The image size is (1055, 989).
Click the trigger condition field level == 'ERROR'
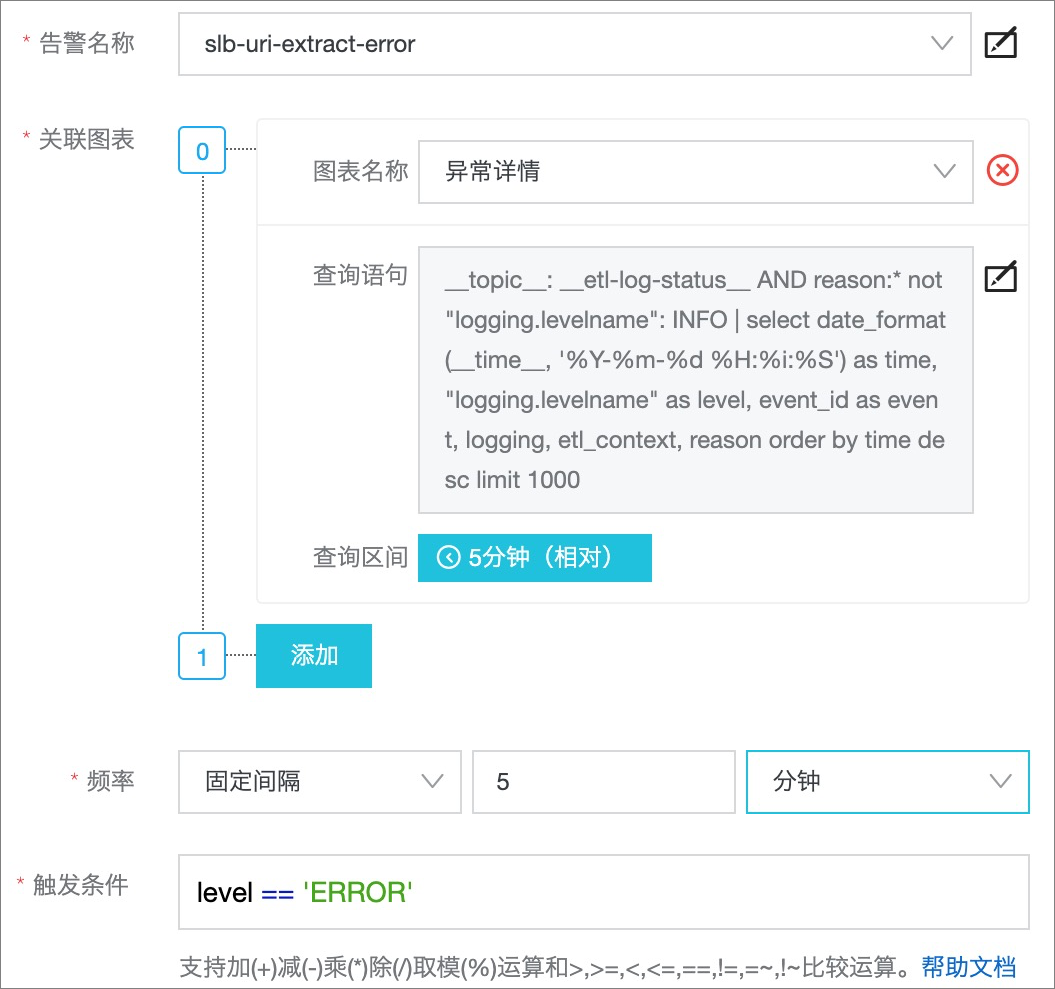pyautogui.click(x=604, y=892)
